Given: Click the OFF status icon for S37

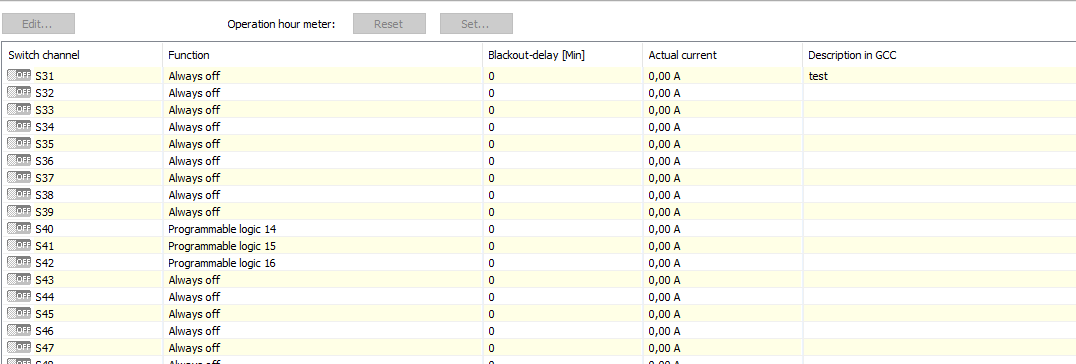Looking at the screenshot, I should point(19,178).
